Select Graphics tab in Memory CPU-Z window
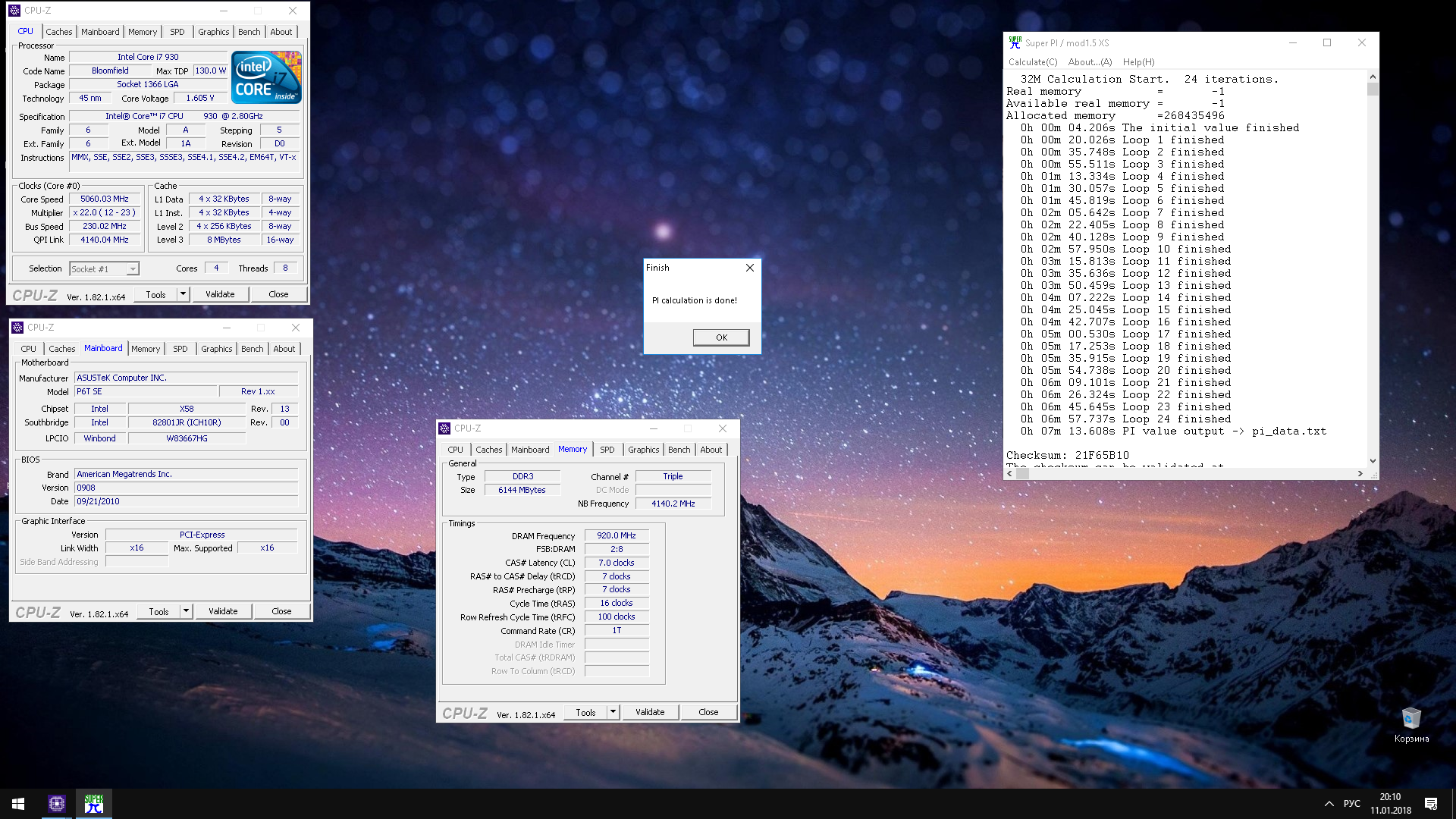The height and width of the screenshot is (819, 1456). (643, 450)
